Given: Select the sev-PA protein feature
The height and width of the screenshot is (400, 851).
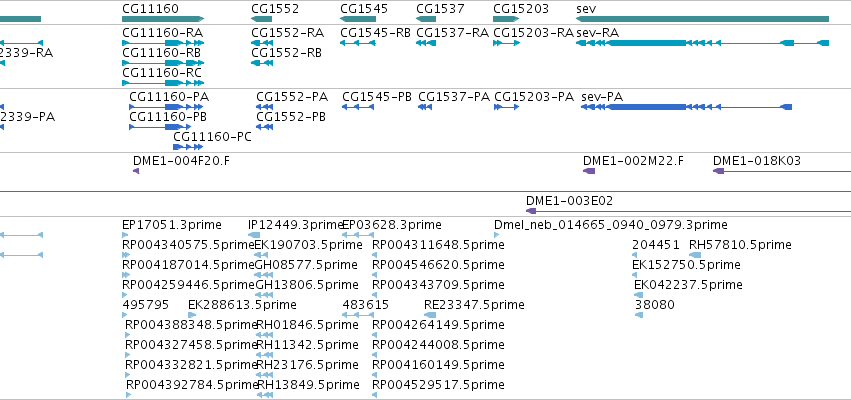Looking at the screenshot, I should tap(686, 107).
